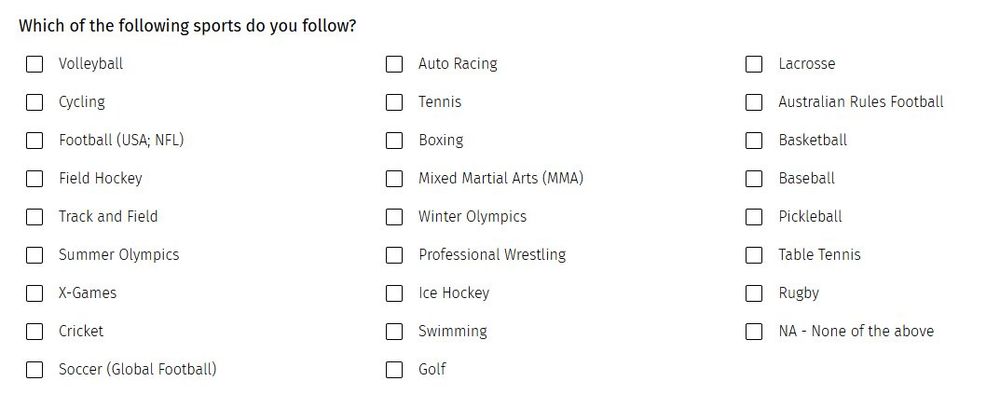The width and height of the screenshot is (1000, 406).
Task: Mark Mixed Martial Arts (MMA) checkbox
Action: point(394,178)
